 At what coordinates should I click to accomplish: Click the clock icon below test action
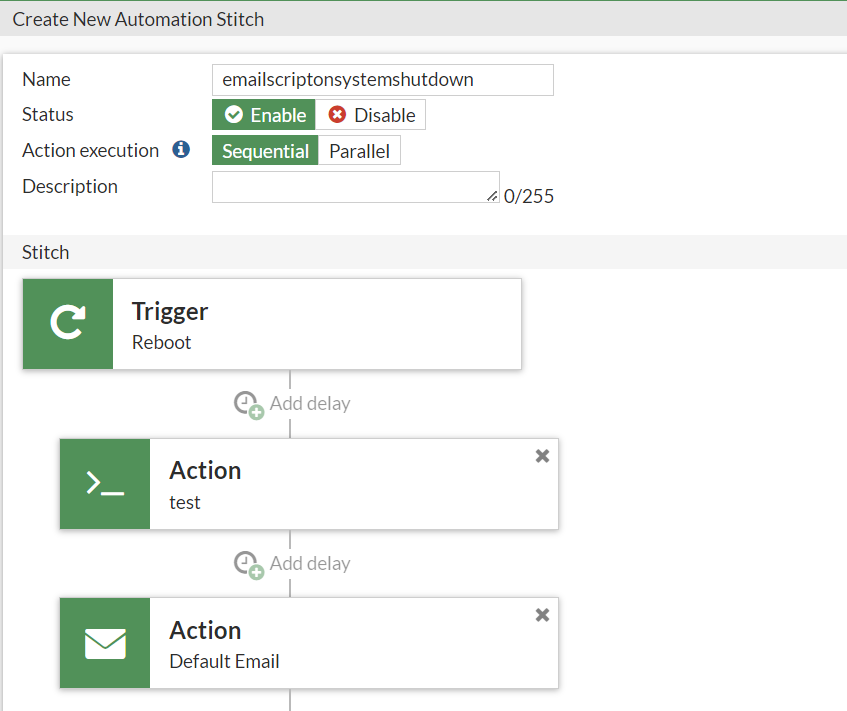click(x=248, y=564)
